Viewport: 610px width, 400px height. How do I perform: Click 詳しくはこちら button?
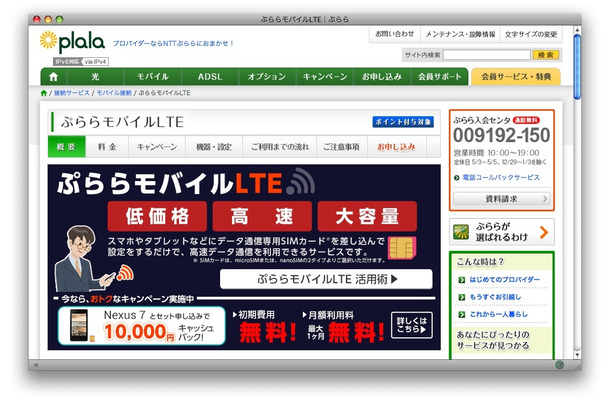click(412, 325)
